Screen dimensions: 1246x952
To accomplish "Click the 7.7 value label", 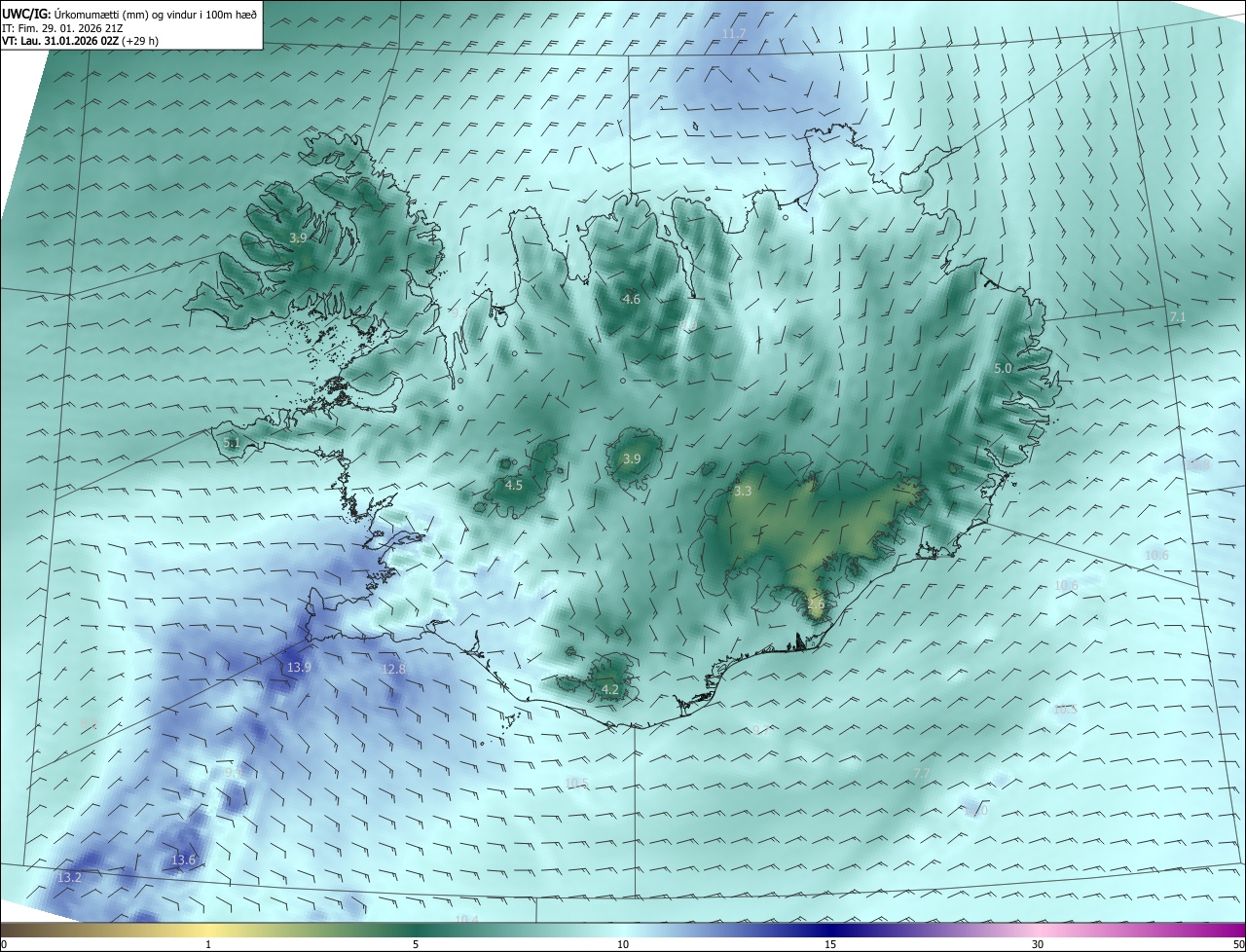I will [923, 773].
